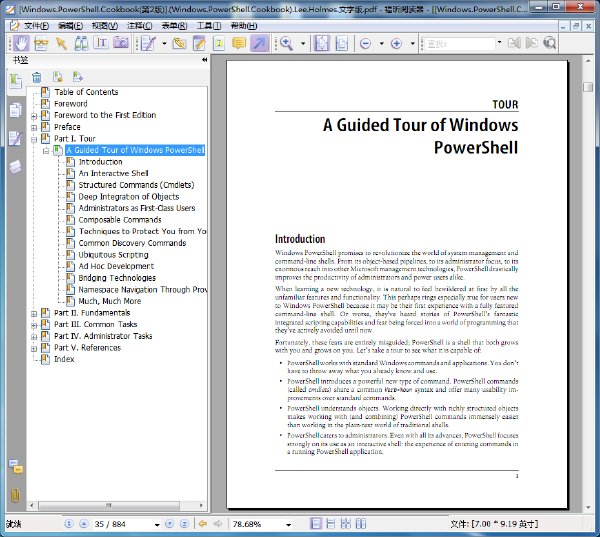Click the magnifier zoom tool
This screenshot has height=537, width=600.
(x=287, y=43)
